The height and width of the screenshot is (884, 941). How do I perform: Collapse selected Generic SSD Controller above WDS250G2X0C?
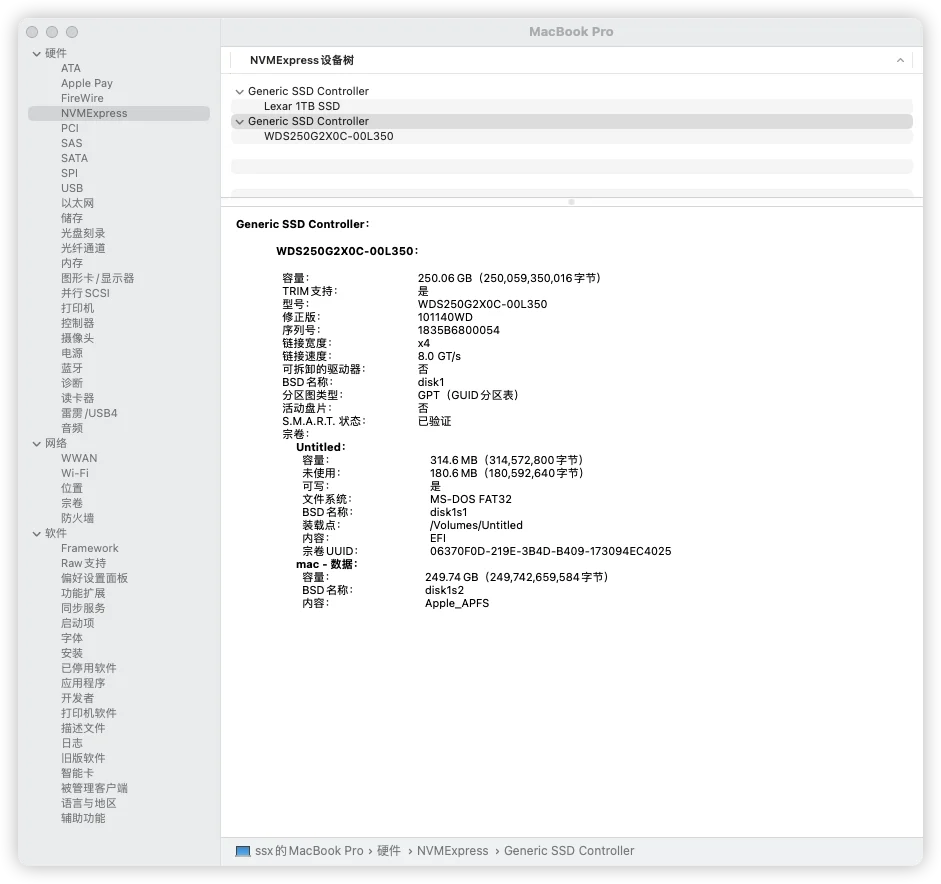coord(239,122)
